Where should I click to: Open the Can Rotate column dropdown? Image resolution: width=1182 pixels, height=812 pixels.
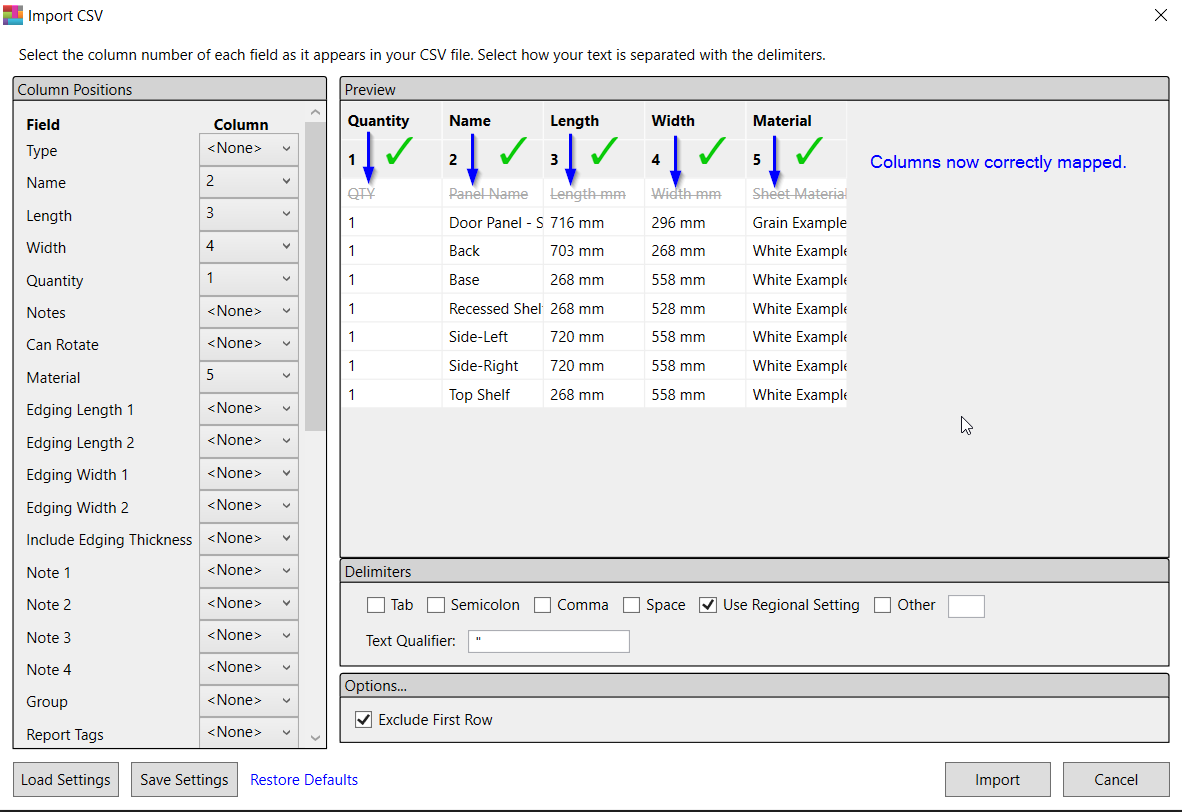[248, 344]
